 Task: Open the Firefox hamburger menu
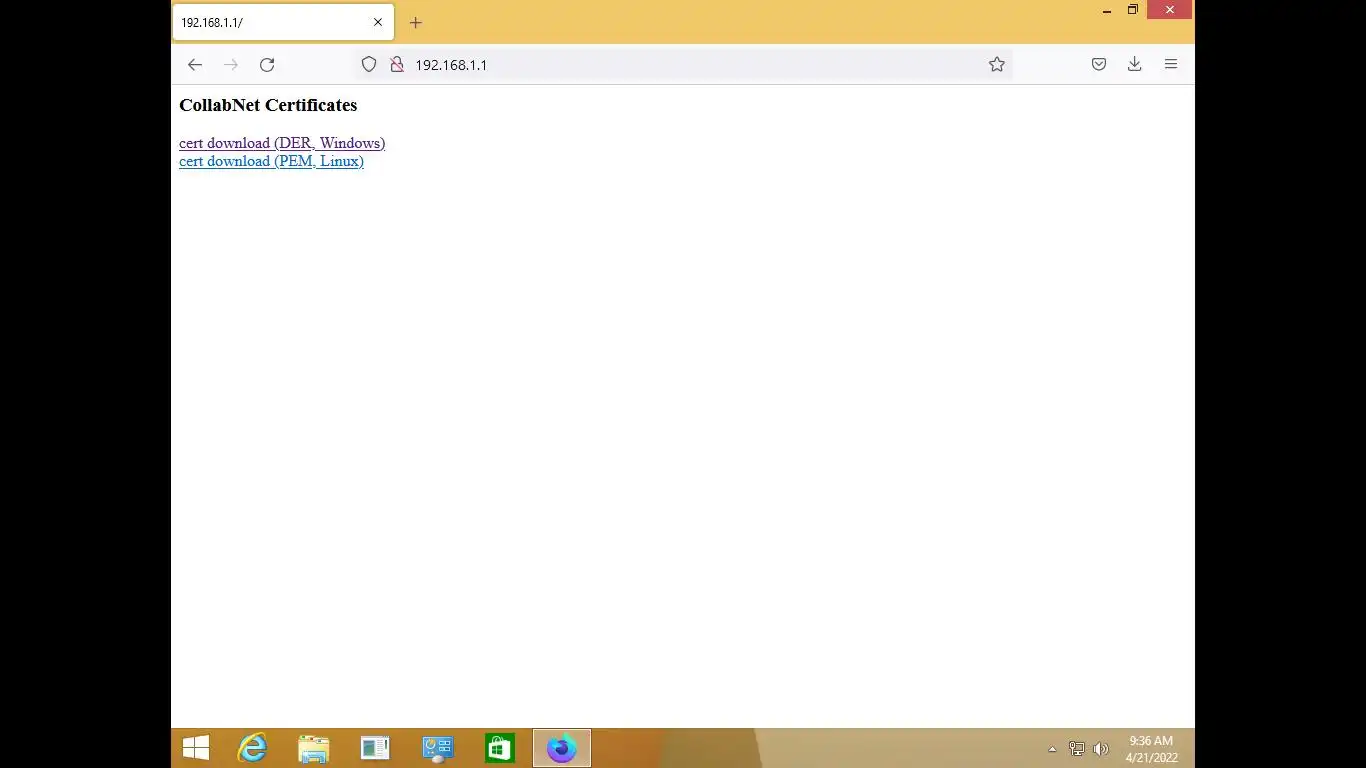tap(1171, 64)
